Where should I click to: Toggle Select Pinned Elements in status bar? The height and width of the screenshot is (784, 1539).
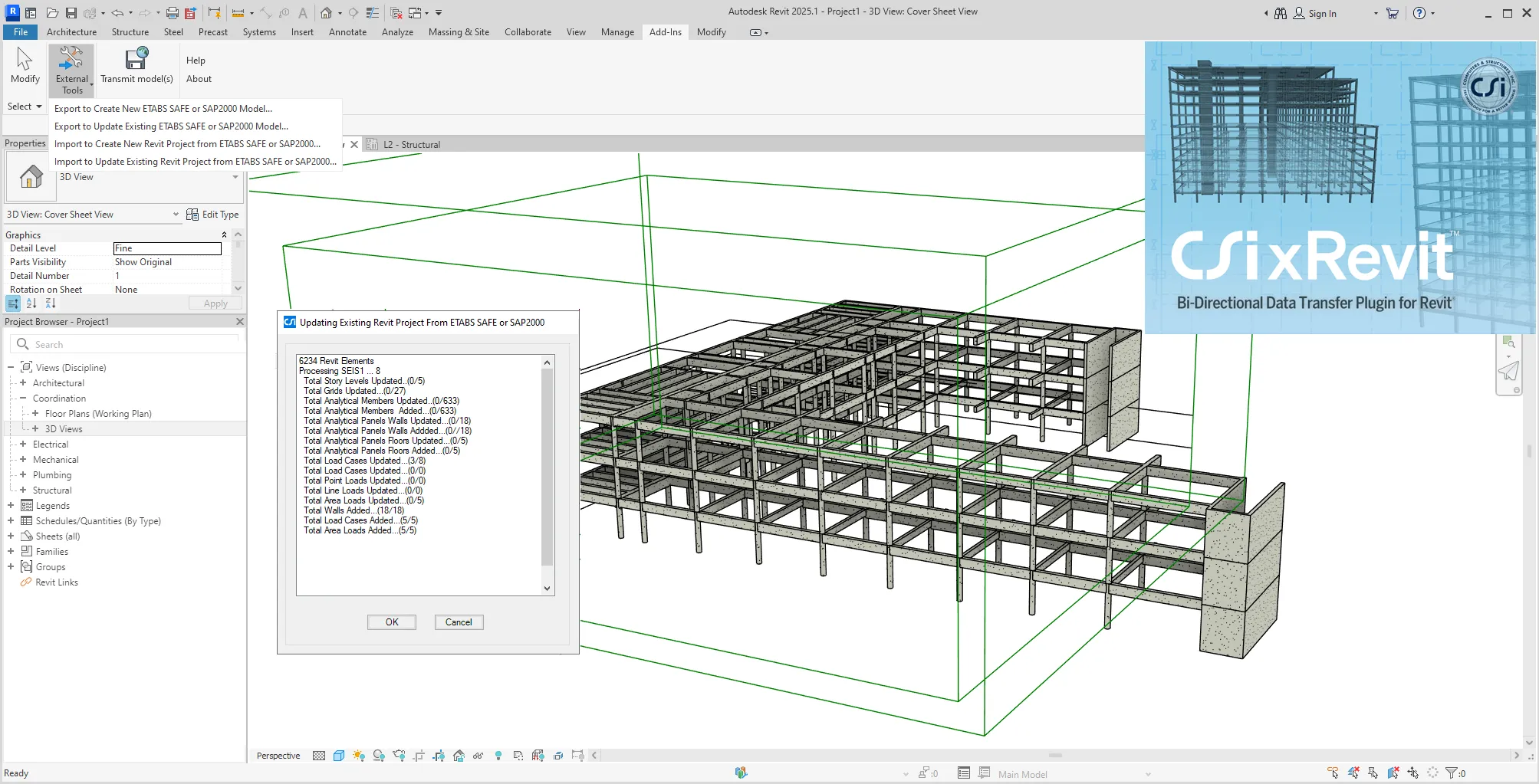coord(1373,773)
